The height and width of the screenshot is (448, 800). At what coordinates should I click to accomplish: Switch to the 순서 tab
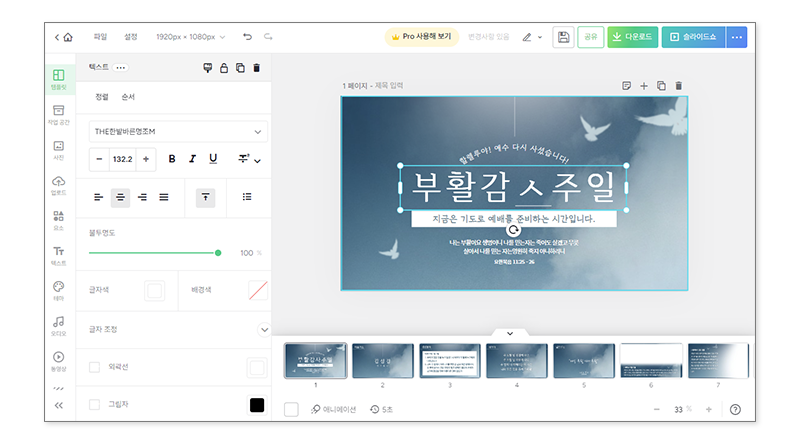coord(128,97)
